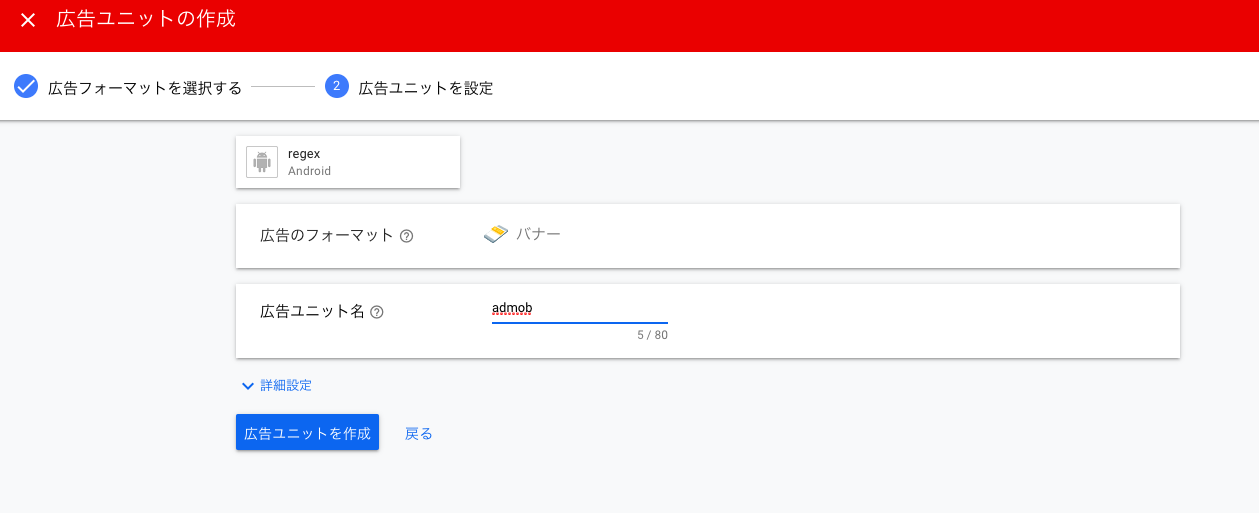Click the Android robot app icon

click(x=262, y=162)
